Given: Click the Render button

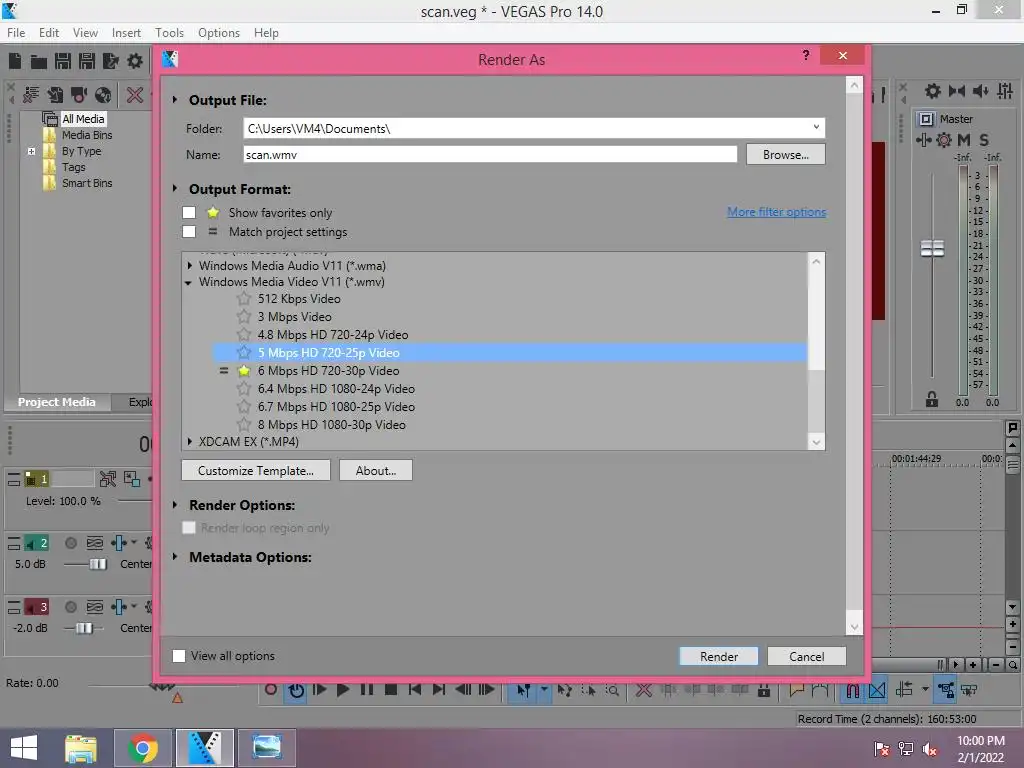Looking at the screenshot, I should click(718, 656).
